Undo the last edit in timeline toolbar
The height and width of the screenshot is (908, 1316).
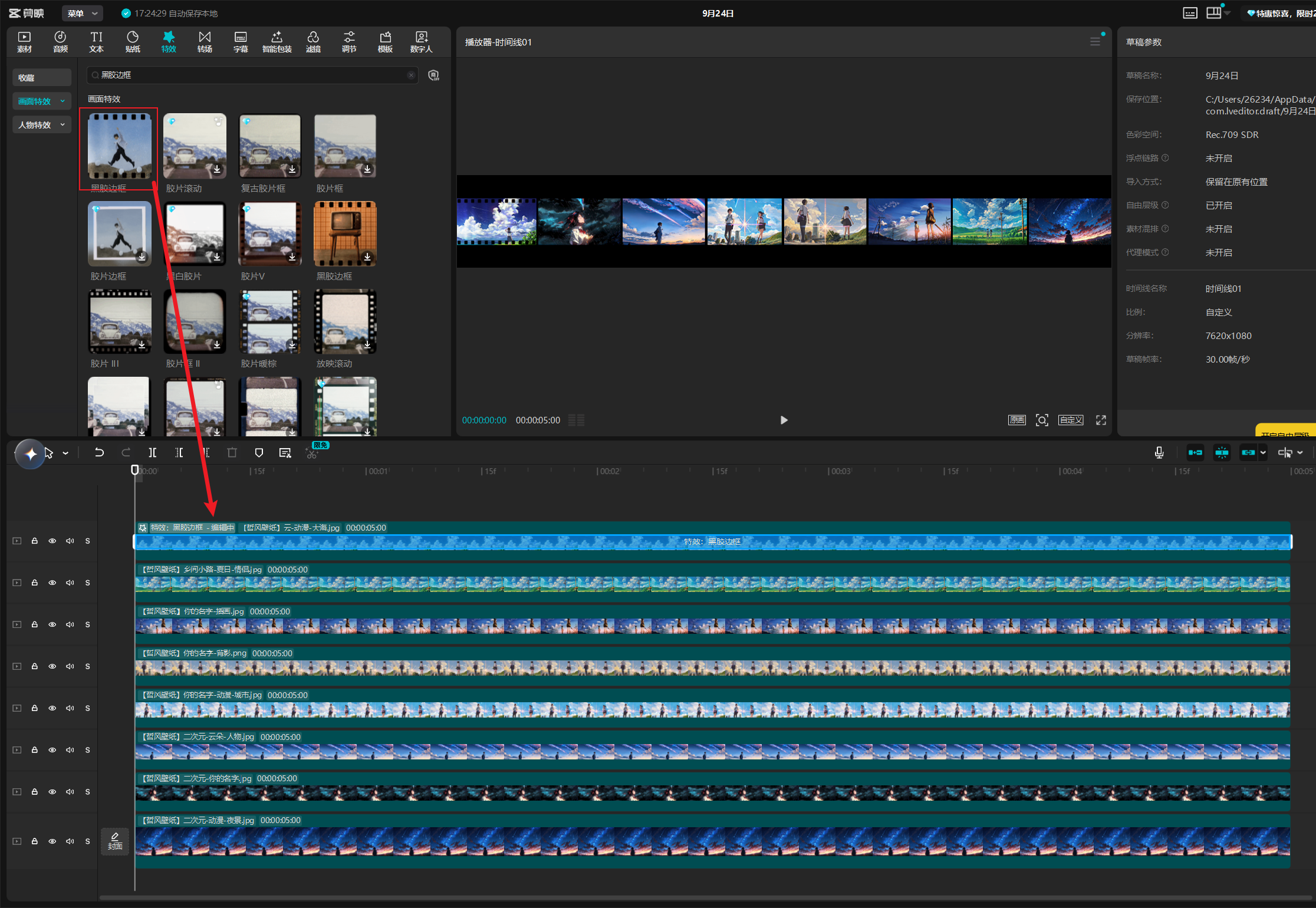coord(99,452)
